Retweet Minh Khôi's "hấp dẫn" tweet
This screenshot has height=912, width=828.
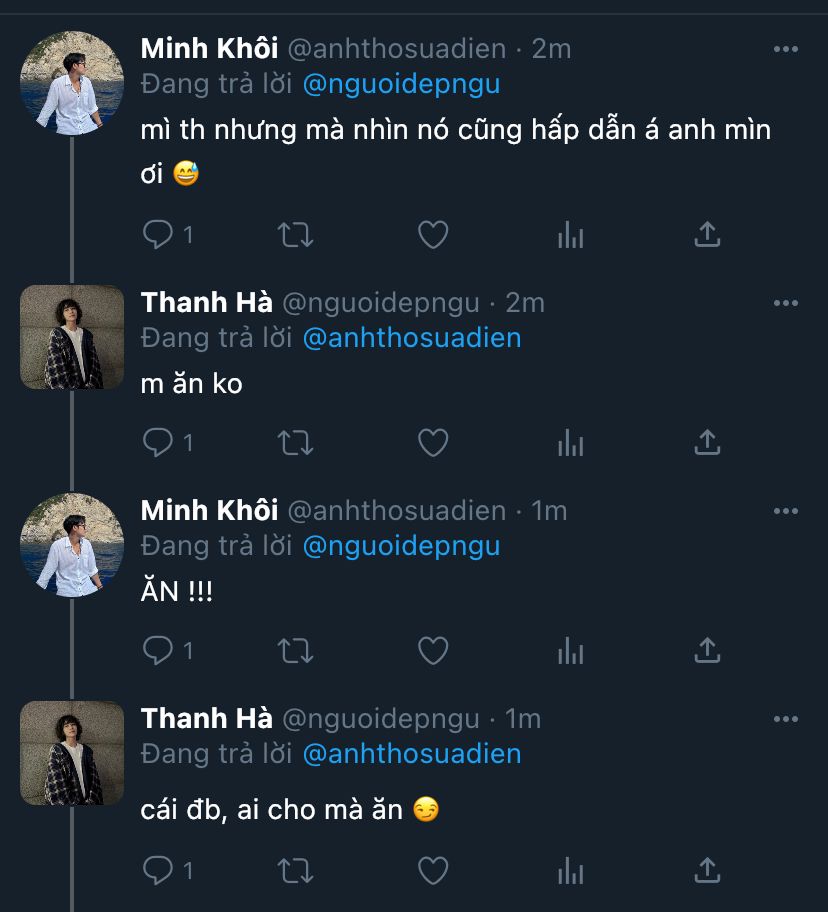(295, 235)
